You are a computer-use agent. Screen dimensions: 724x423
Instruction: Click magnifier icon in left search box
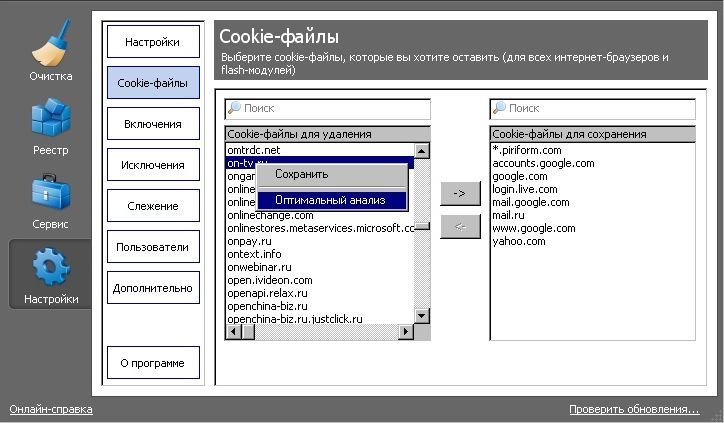tap(234, 108)
